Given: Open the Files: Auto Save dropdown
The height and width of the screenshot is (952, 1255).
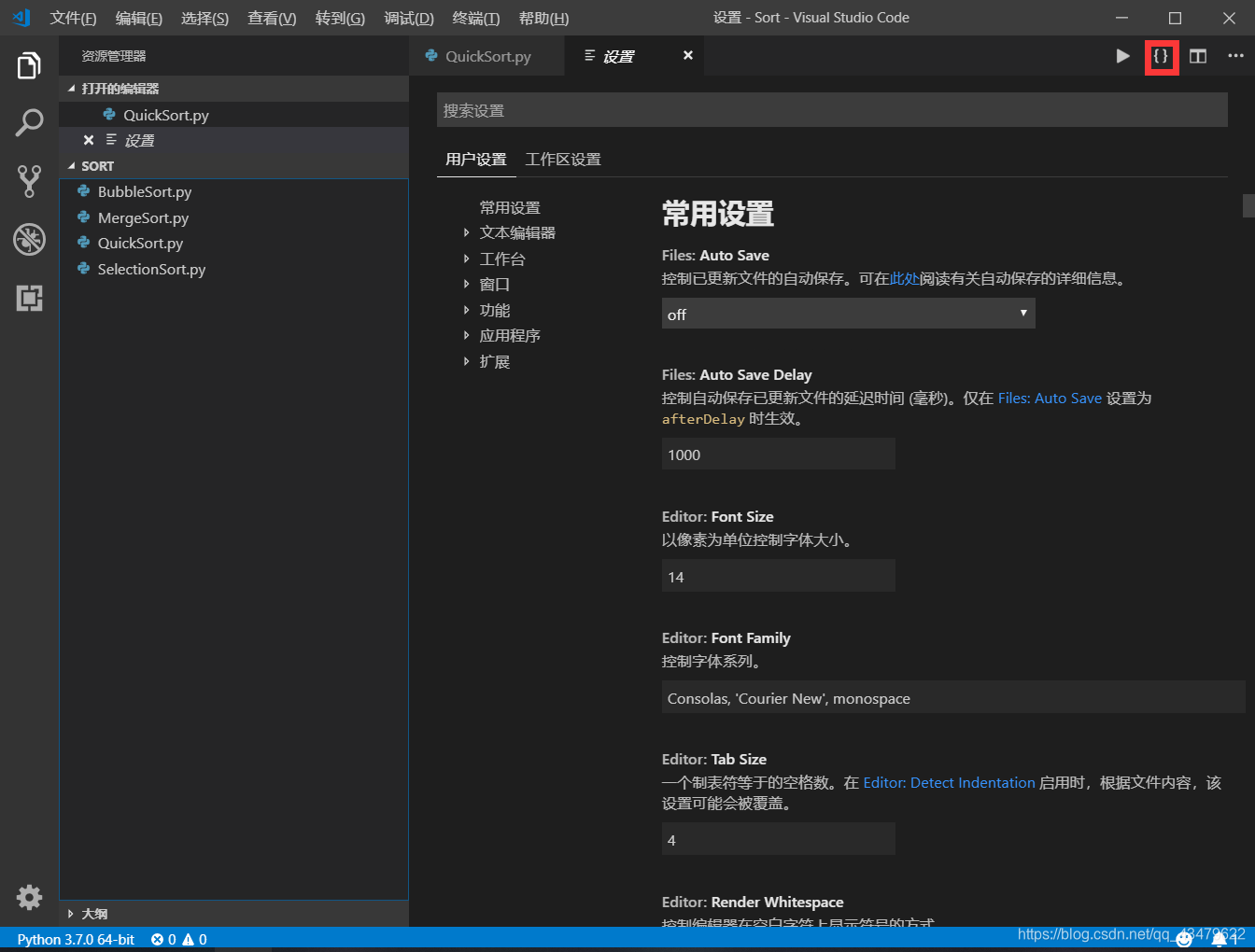Looking at the screenshot, I should point(848,314).
